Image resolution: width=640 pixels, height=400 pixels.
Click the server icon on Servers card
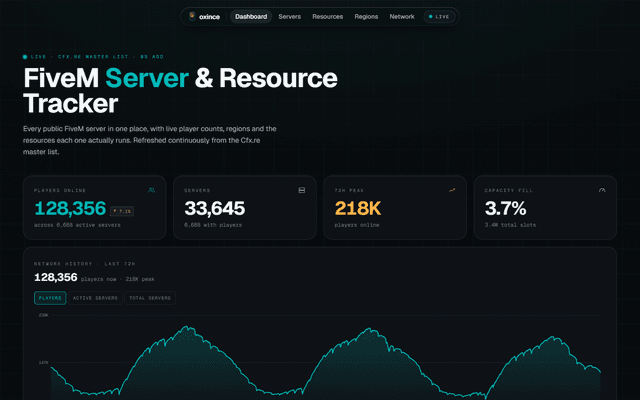302,190
